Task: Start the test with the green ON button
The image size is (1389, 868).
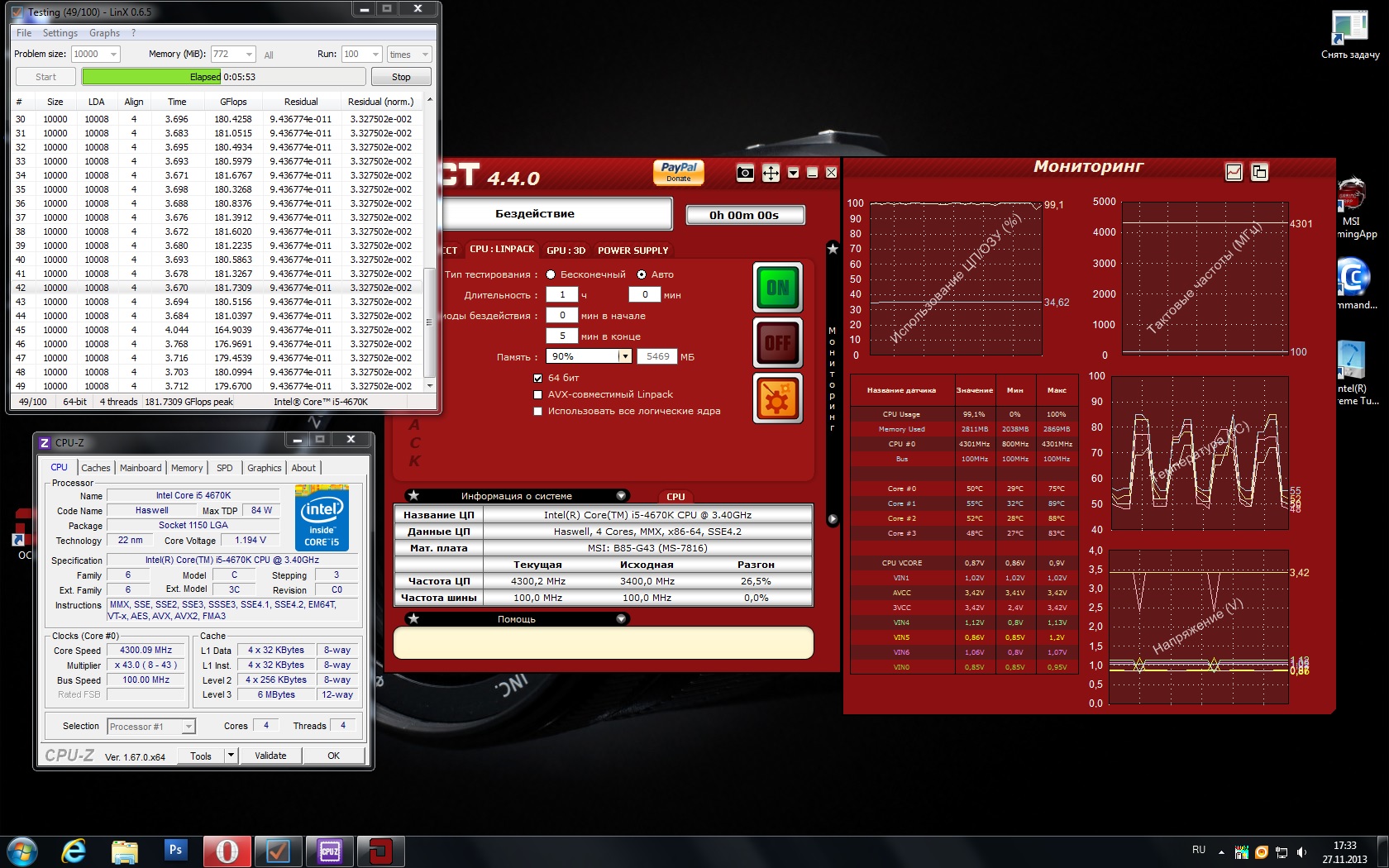Action: [x=778, y=288]
